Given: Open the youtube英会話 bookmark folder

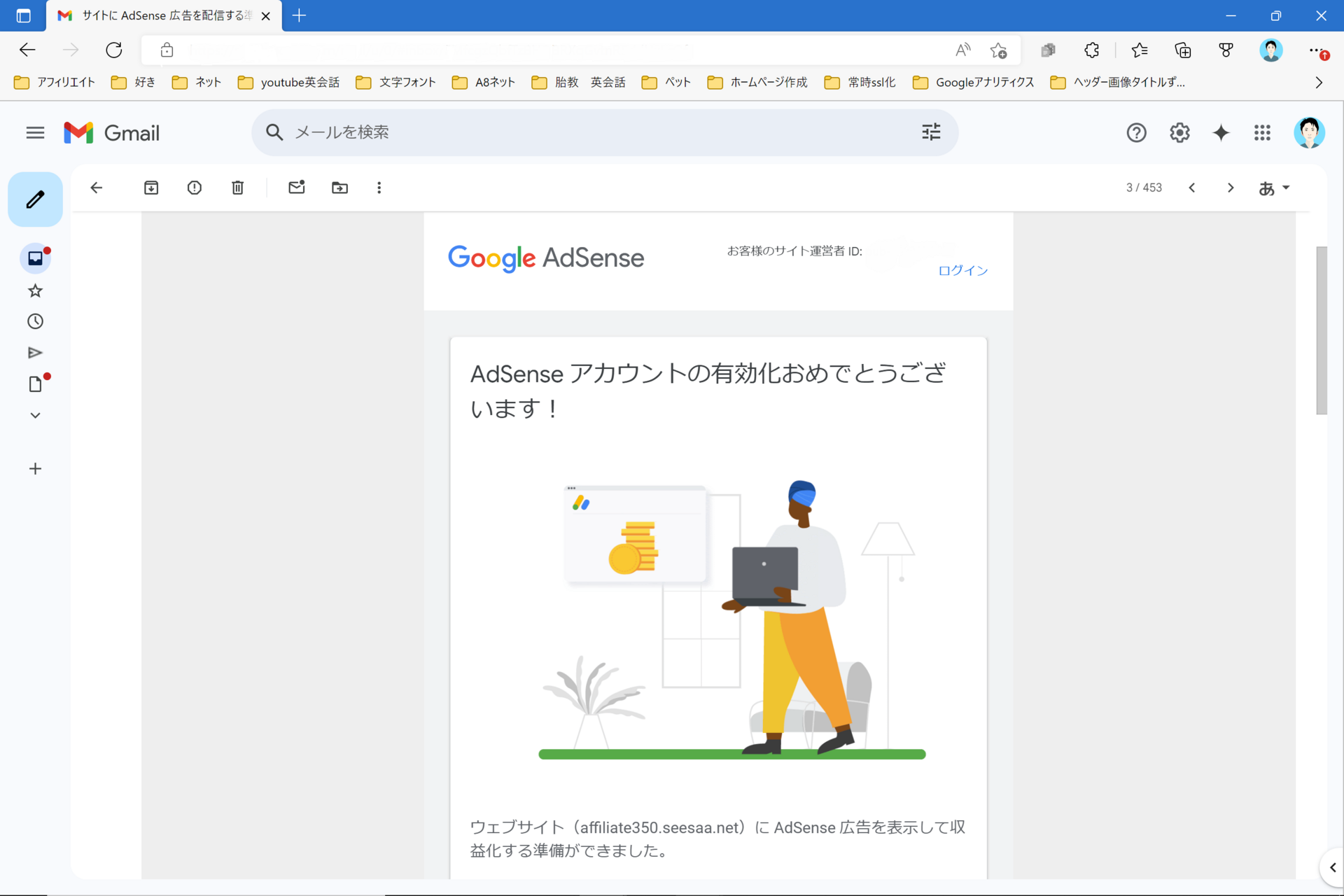Looking at the screenshot, I should click(x=288, y=82).
